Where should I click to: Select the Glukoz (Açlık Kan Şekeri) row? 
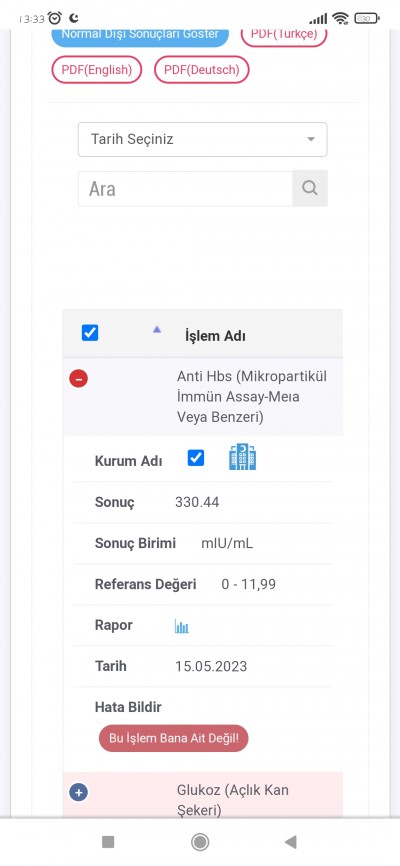203,795
